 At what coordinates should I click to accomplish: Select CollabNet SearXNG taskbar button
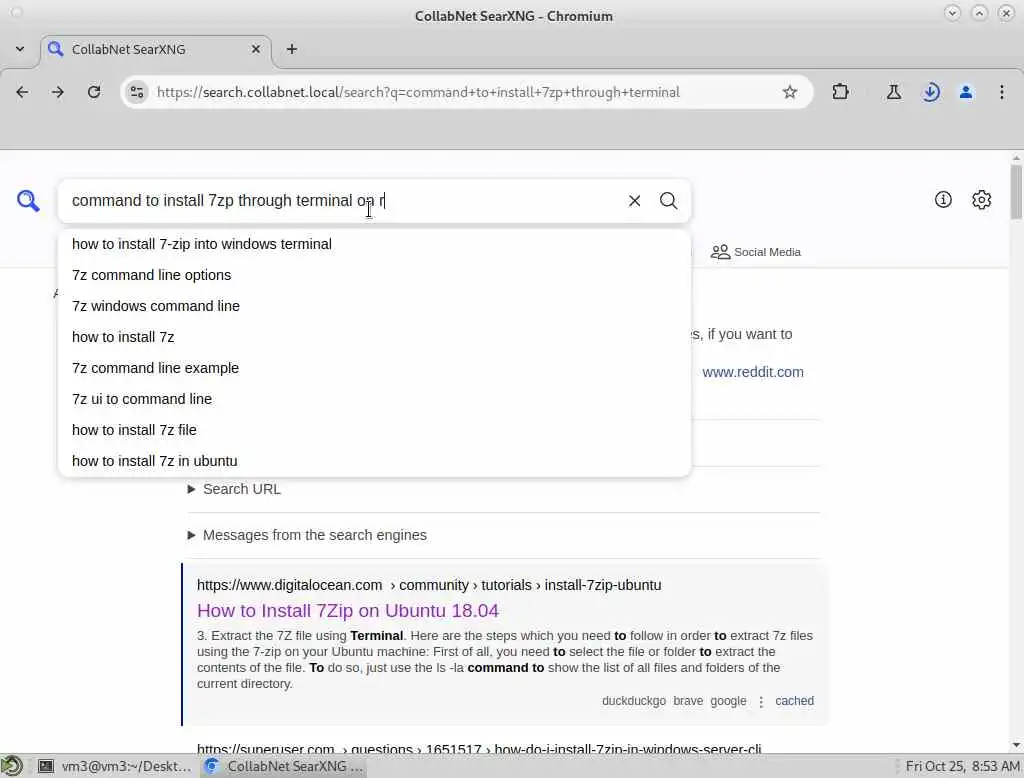click(283, 766)
